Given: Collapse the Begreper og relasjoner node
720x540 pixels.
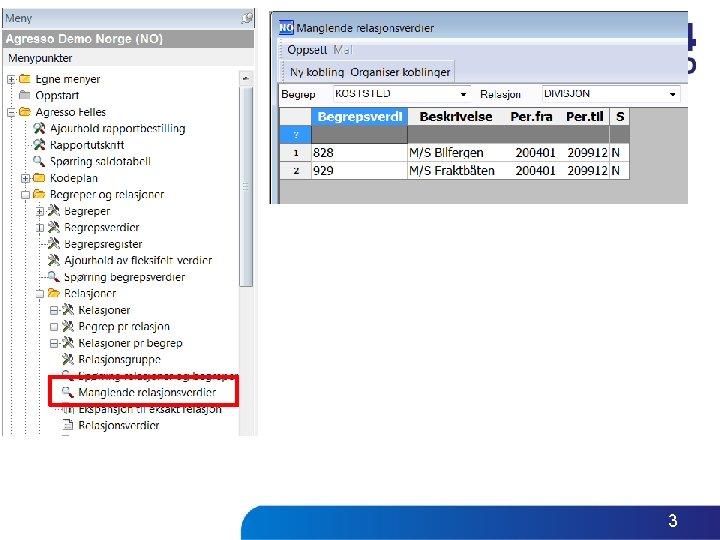Looking at the screenshot, I should [25, 195].
